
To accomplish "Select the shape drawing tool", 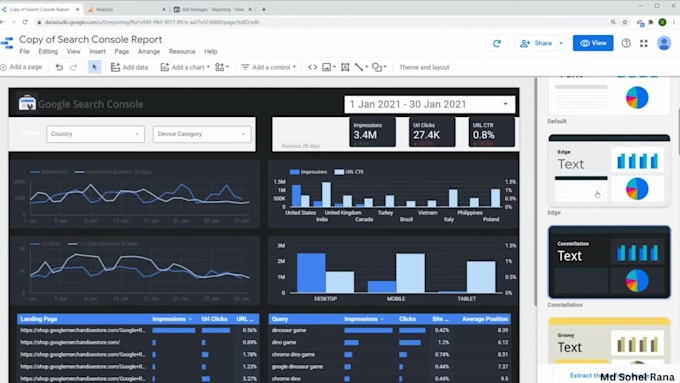I will click(x=377, y=67).
